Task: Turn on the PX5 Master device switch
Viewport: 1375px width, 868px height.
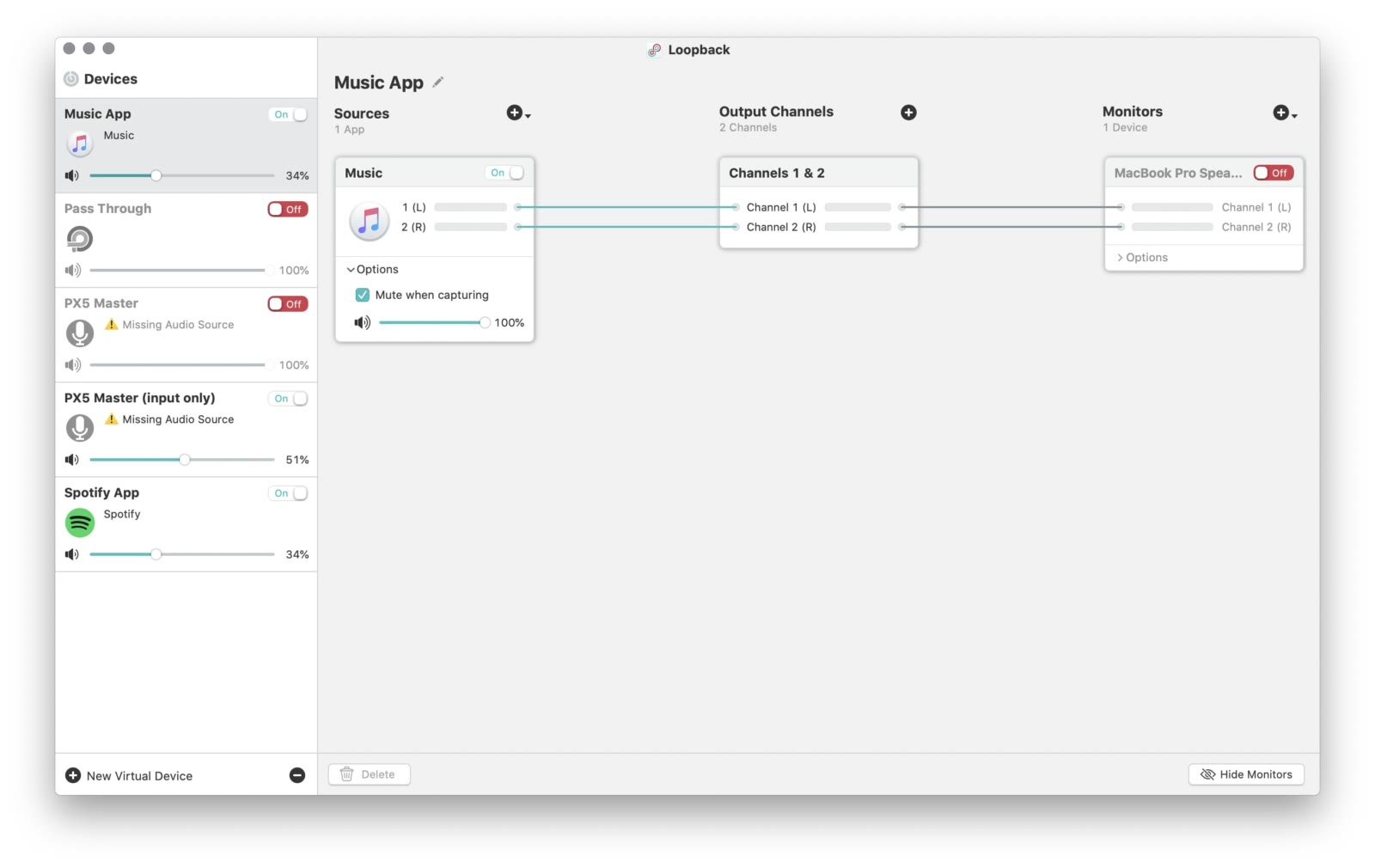Action: click(x=288, y=303)
